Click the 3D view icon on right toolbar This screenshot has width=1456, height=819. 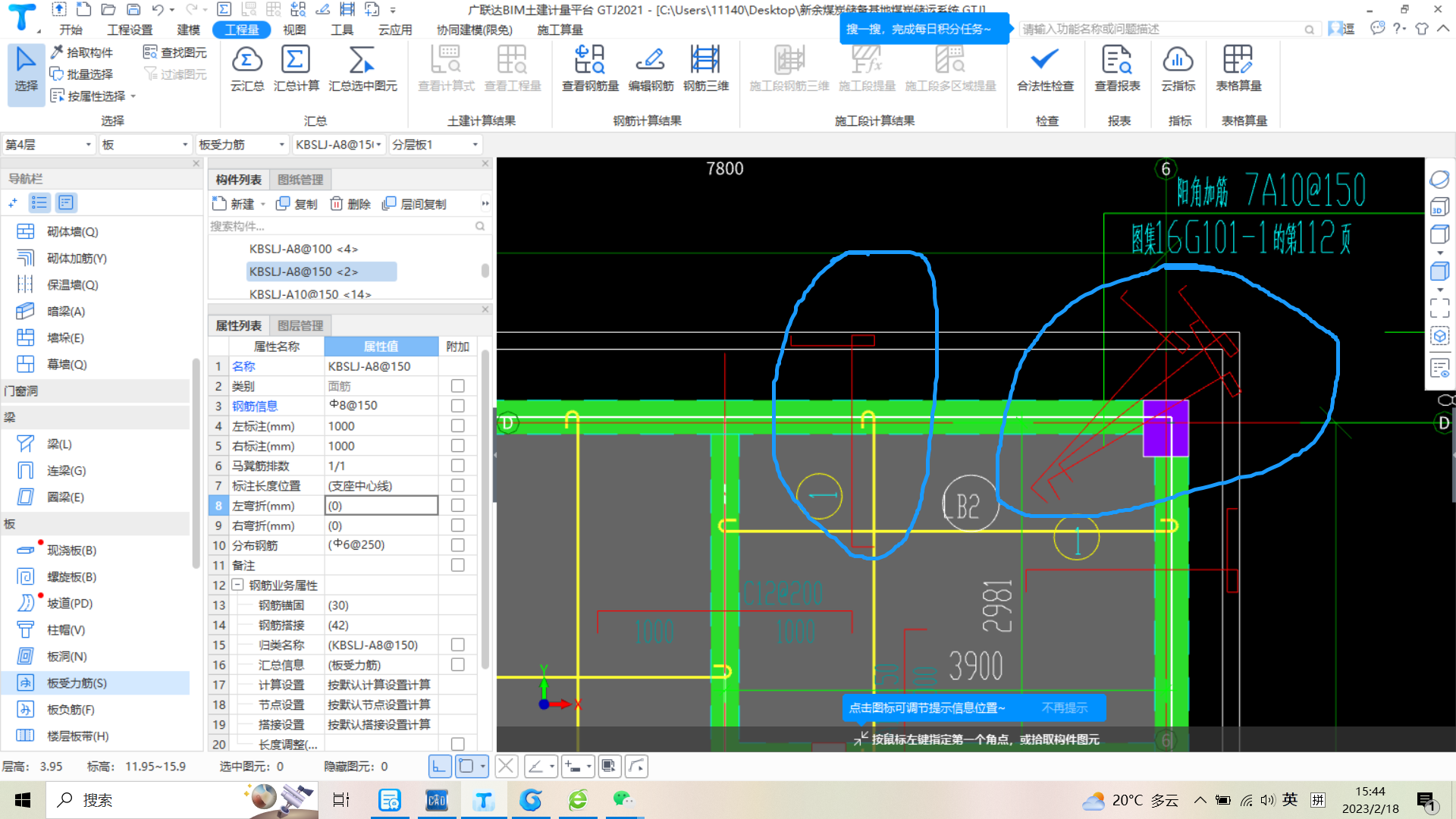[x=1439, y=208]
